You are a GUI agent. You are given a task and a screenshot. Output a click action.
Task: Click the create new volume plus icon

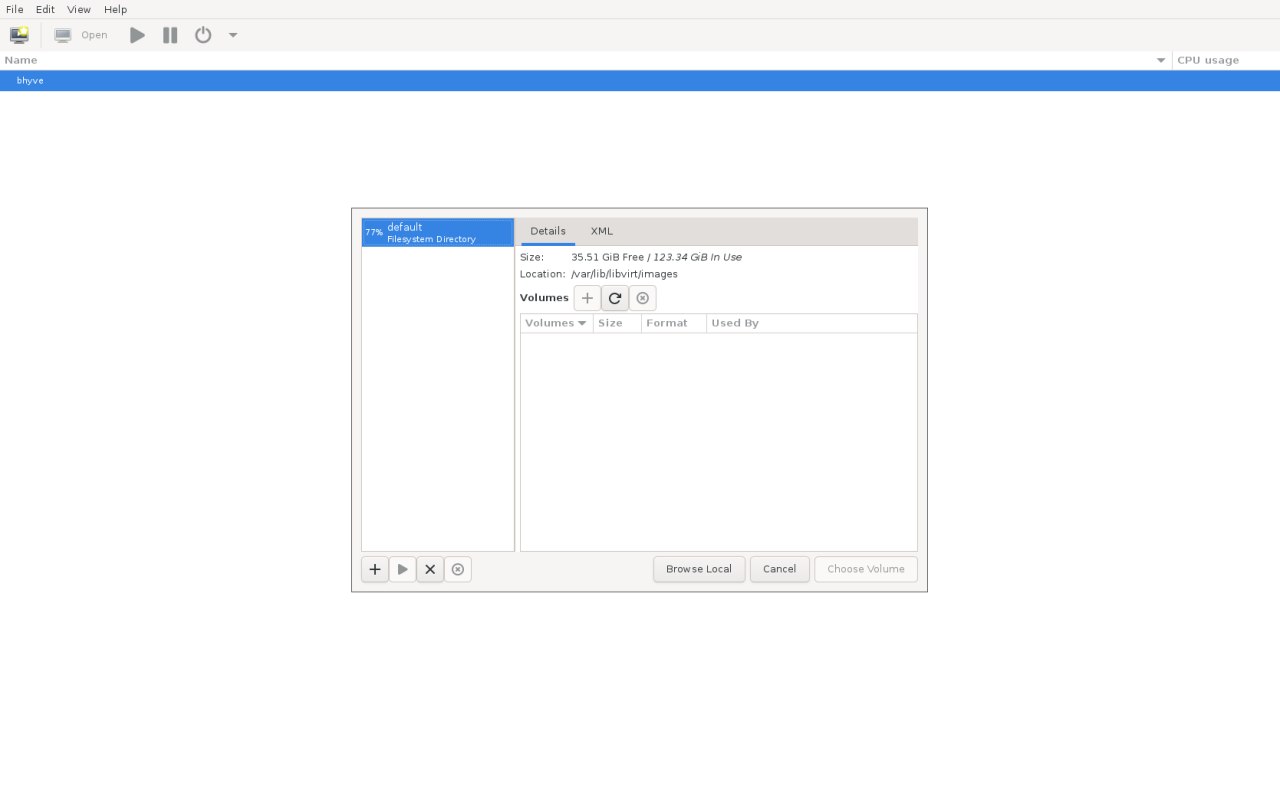click(587, 298)
